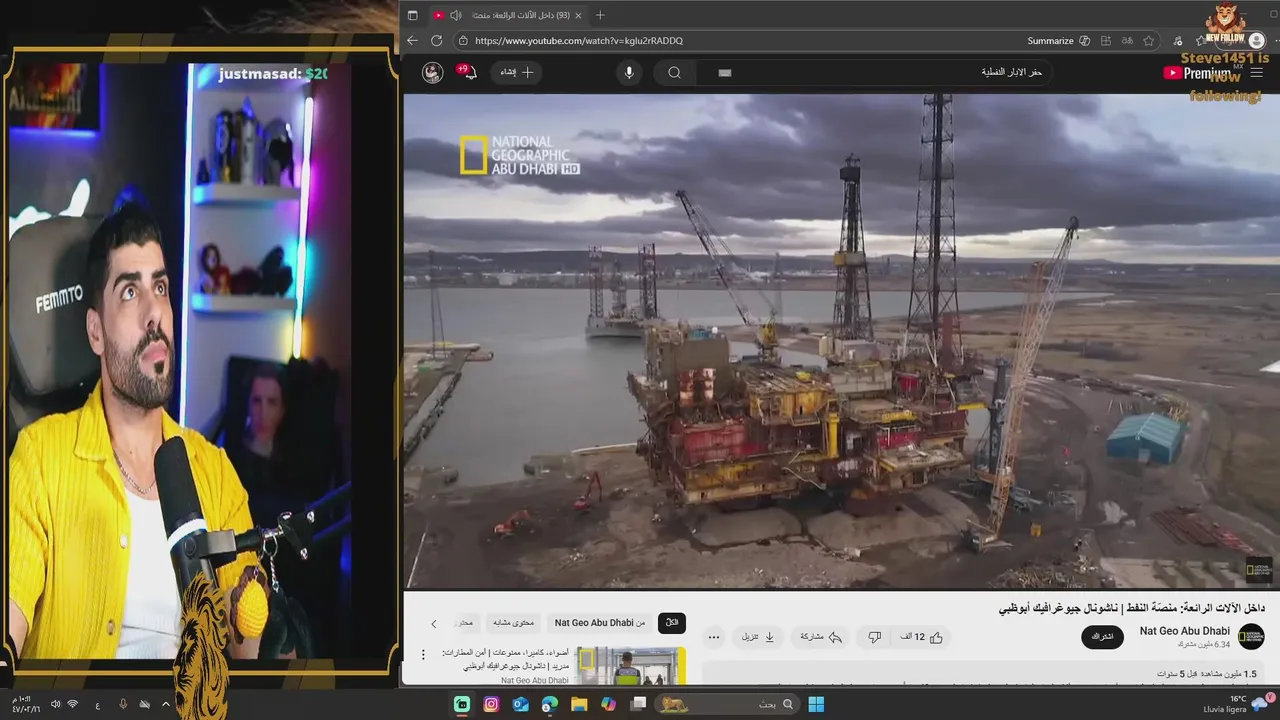
Task: Mute the tab via its speaker icon
Action: [456, 15]
